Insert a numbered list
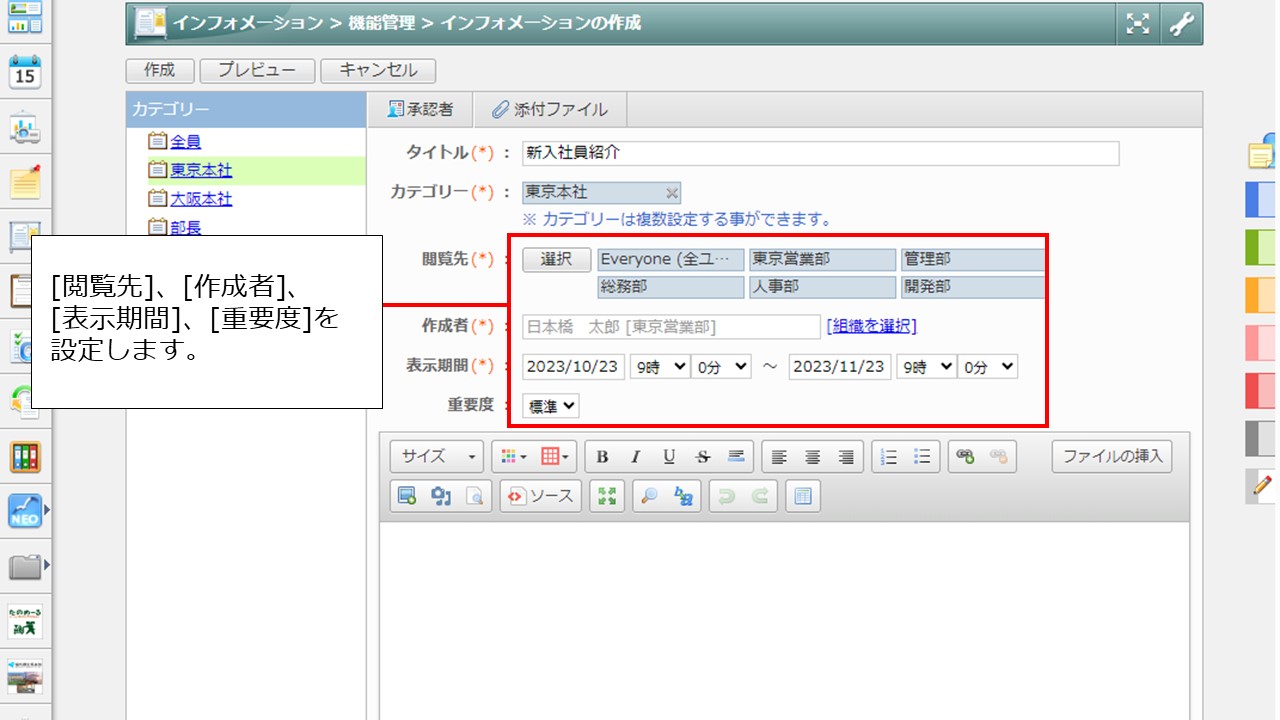1280x720 pixels. 889,457
